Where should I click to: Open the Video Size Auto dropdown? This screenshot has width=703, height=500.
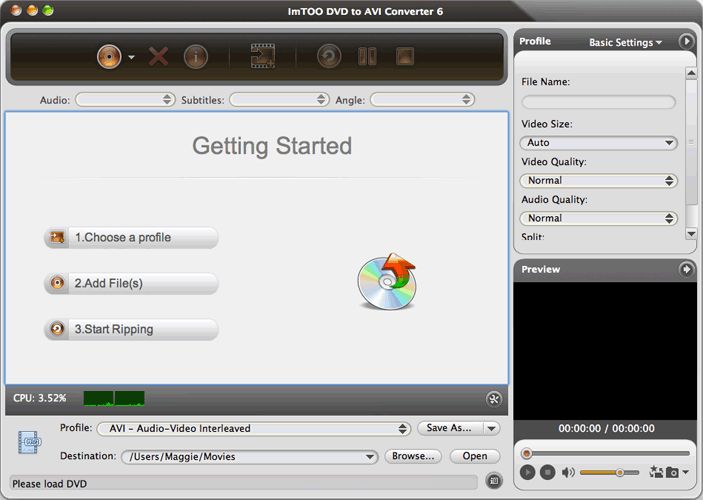click(599, 143)
